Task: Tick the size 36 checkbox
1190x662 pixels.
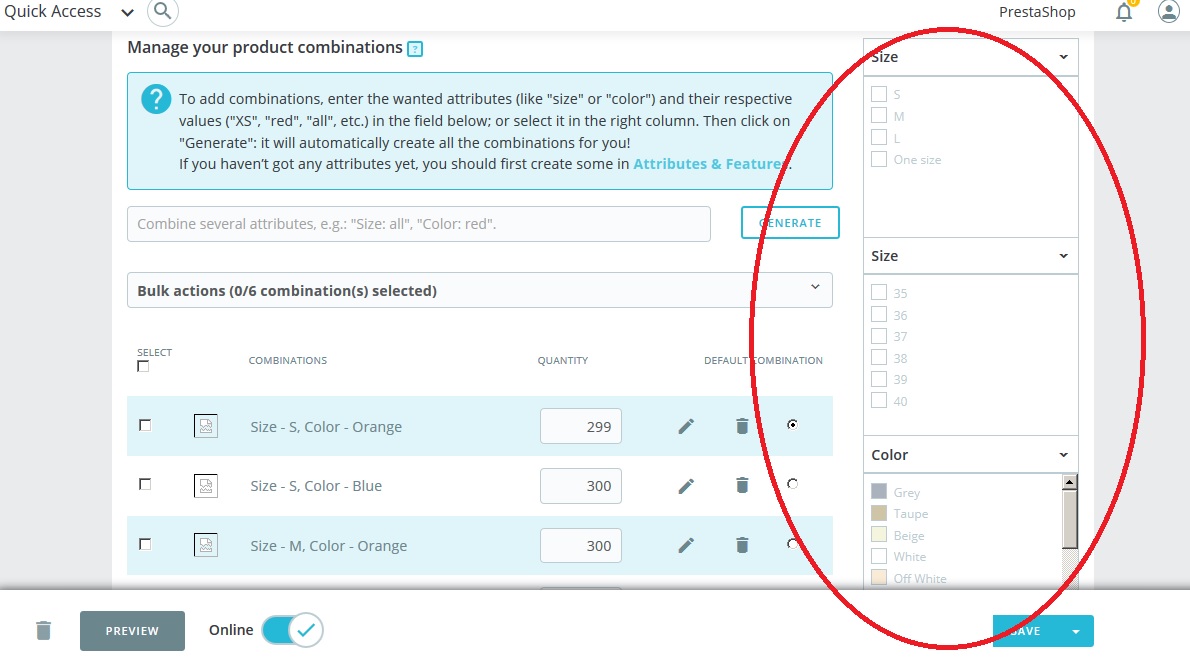Action: click(x=879, y=314)
